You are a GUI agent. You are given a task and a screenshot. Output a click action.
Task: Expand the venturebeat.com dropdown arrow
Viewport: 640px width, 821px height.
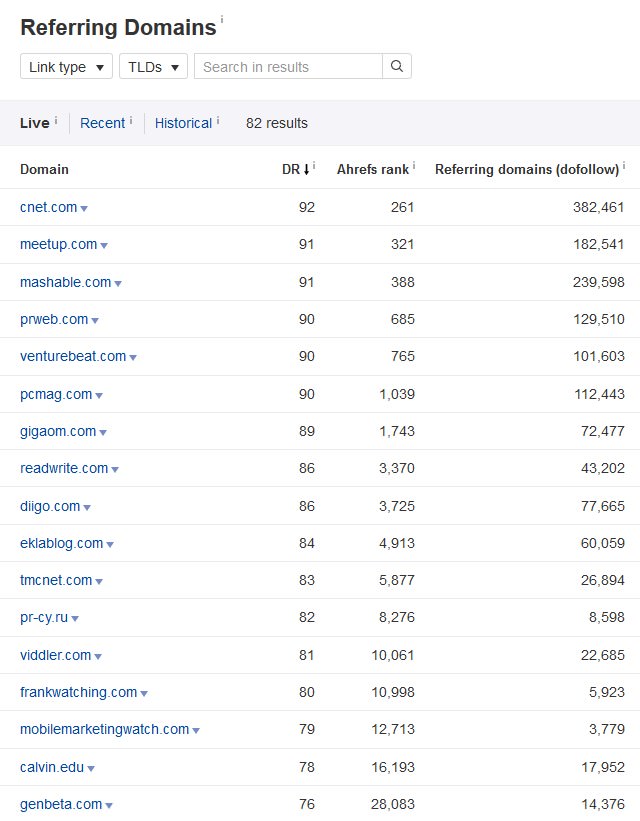(133, 358)
